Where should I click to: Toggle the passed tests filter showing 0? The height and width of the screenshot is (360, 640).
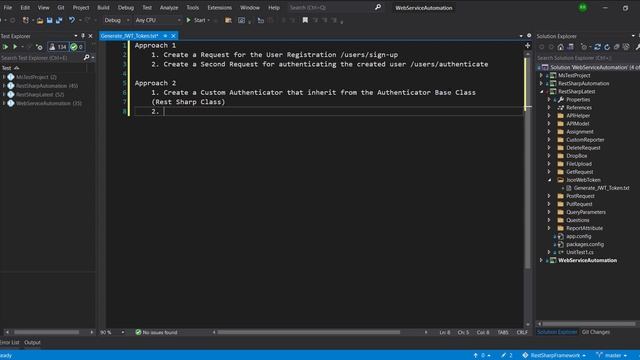pos(77,47)
